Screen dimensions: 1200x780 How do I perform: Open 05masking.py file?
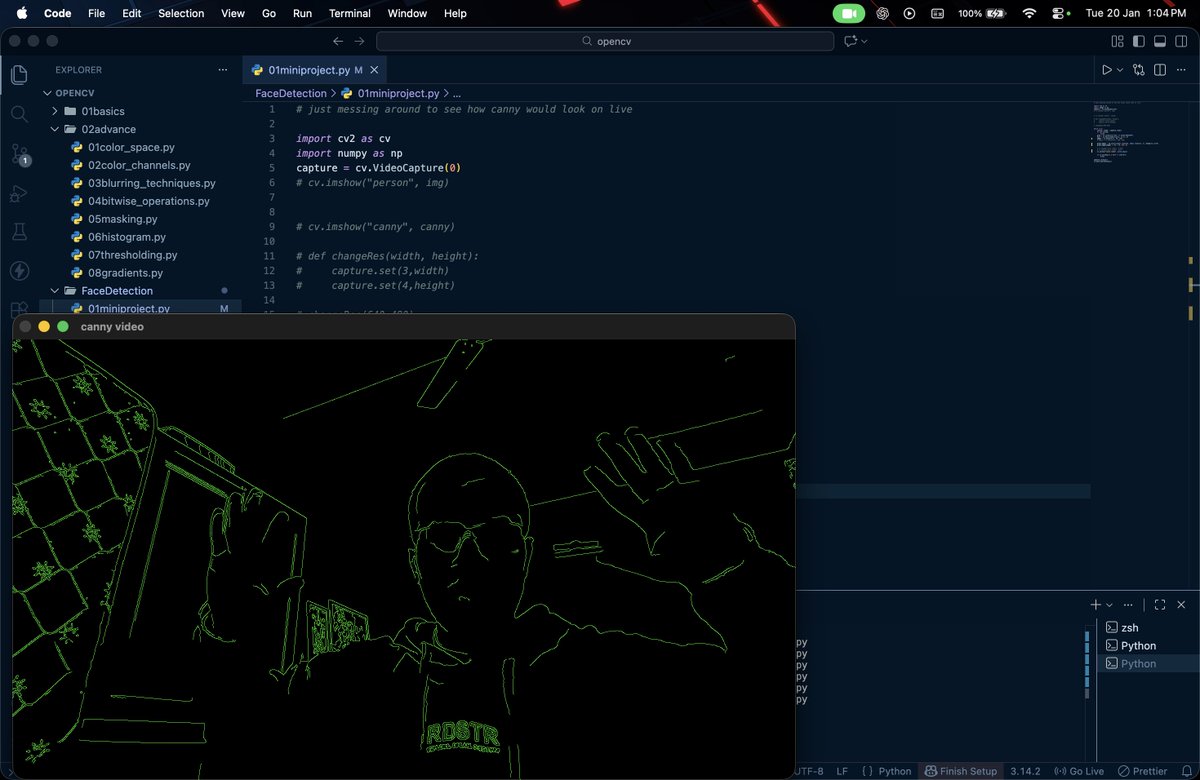(x=122, y=219)
